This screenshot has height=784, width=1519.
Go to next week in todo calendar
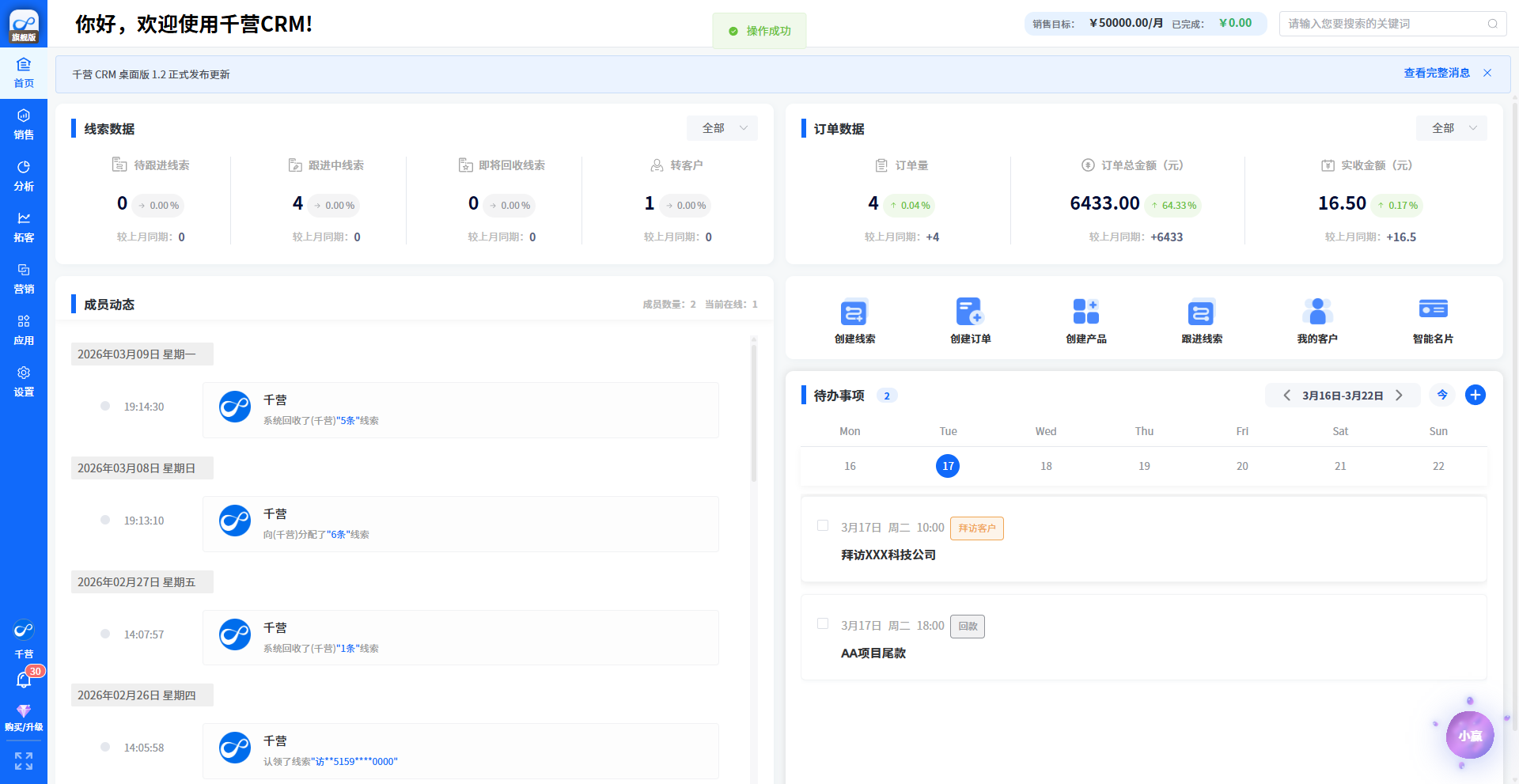(x=1399, y=396)
